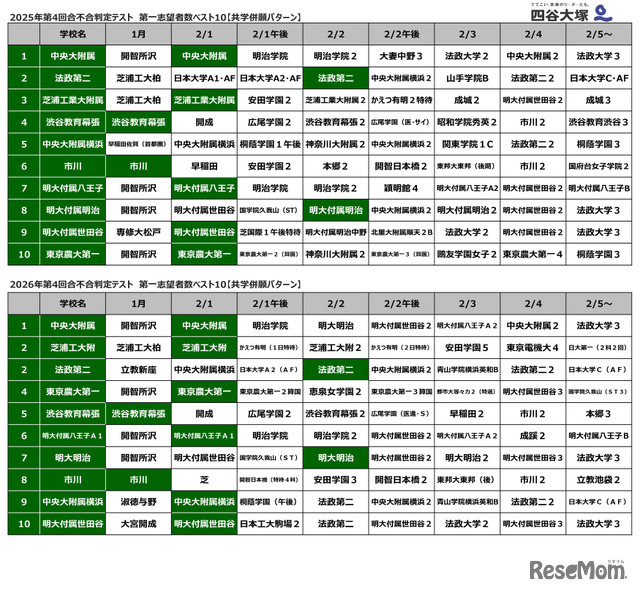Select the 専修大松戸 cell
Image resolution: width=640 pixels, height=593 pixels.
(x=138, y=232)
